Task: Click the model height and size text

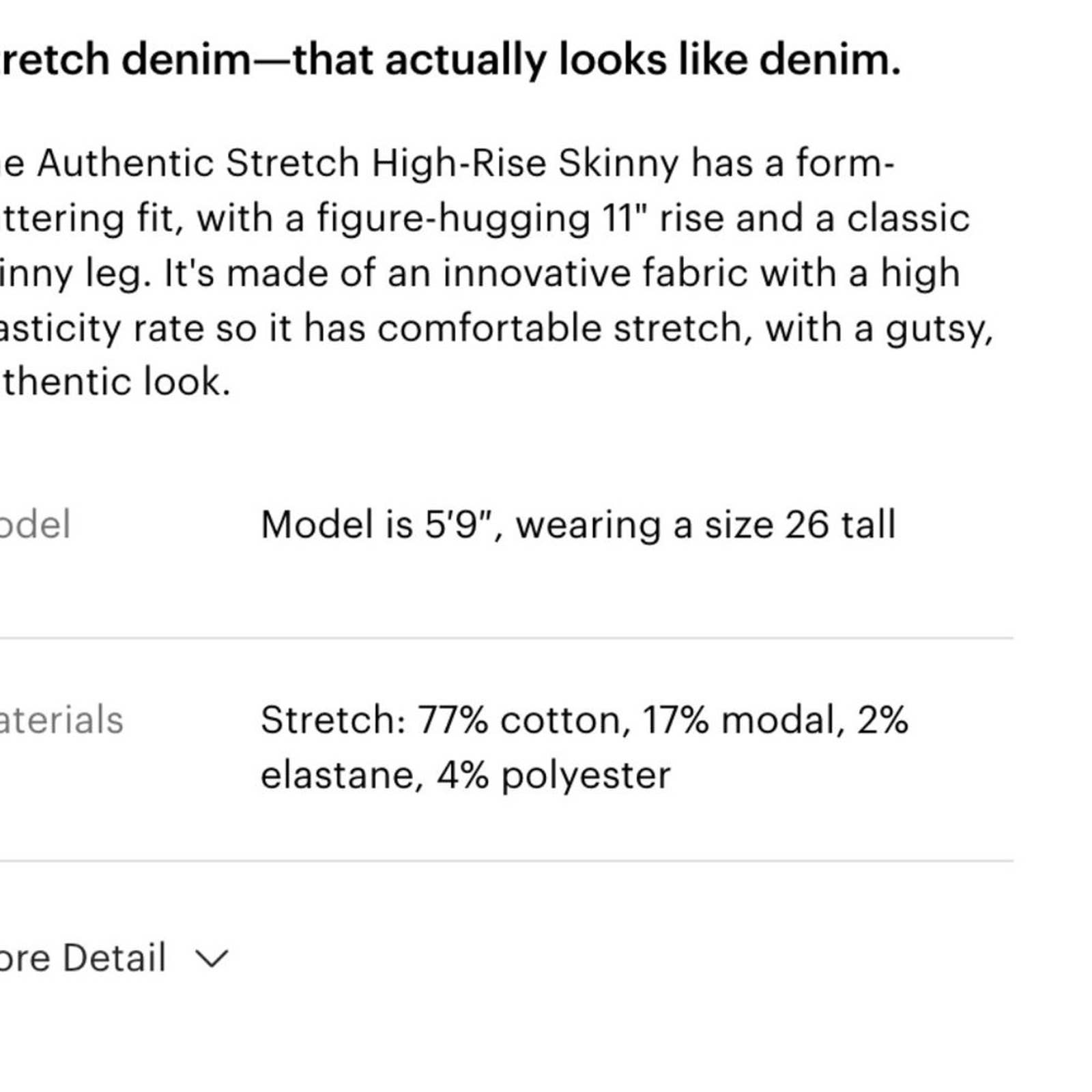Action: tap(578, 525)
